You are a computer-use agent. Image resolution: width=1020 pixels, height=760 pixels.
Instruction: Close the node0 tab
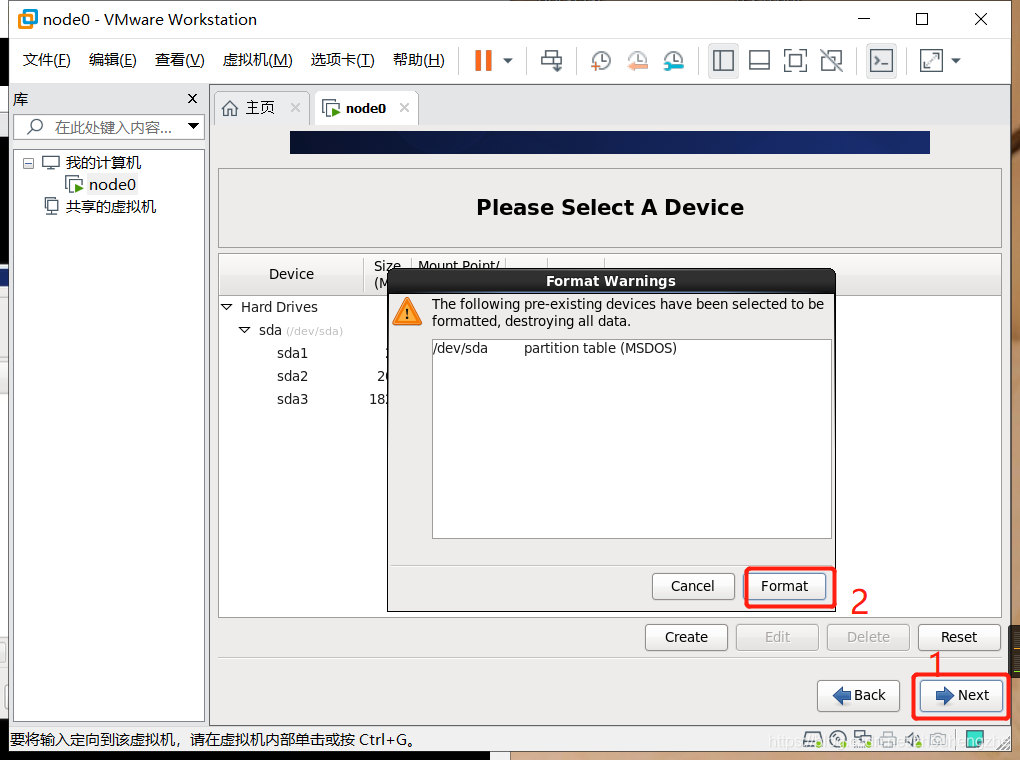[405, 107]
